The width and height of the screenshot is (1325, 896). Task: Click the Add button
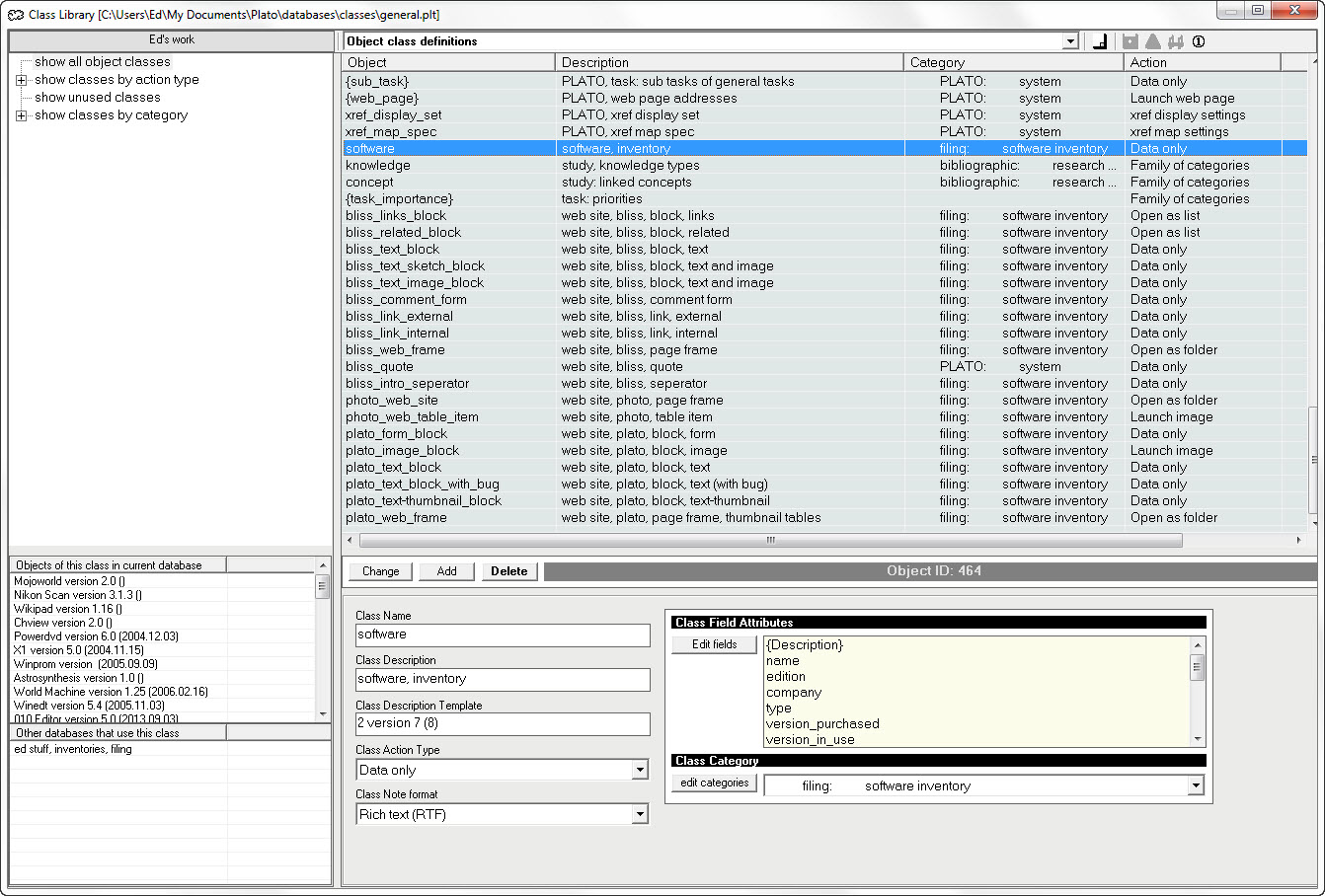(x=446, y=571)
